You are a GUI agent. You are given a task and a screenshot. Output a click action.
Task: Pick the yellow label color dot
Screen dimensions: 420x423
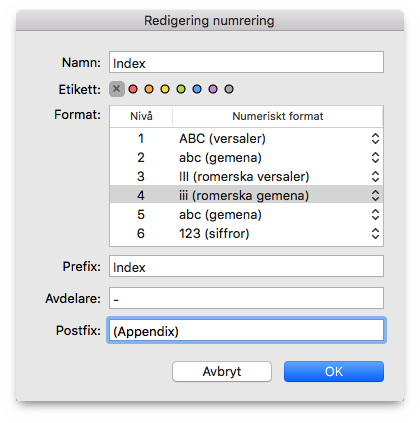(x=165, y=89)
